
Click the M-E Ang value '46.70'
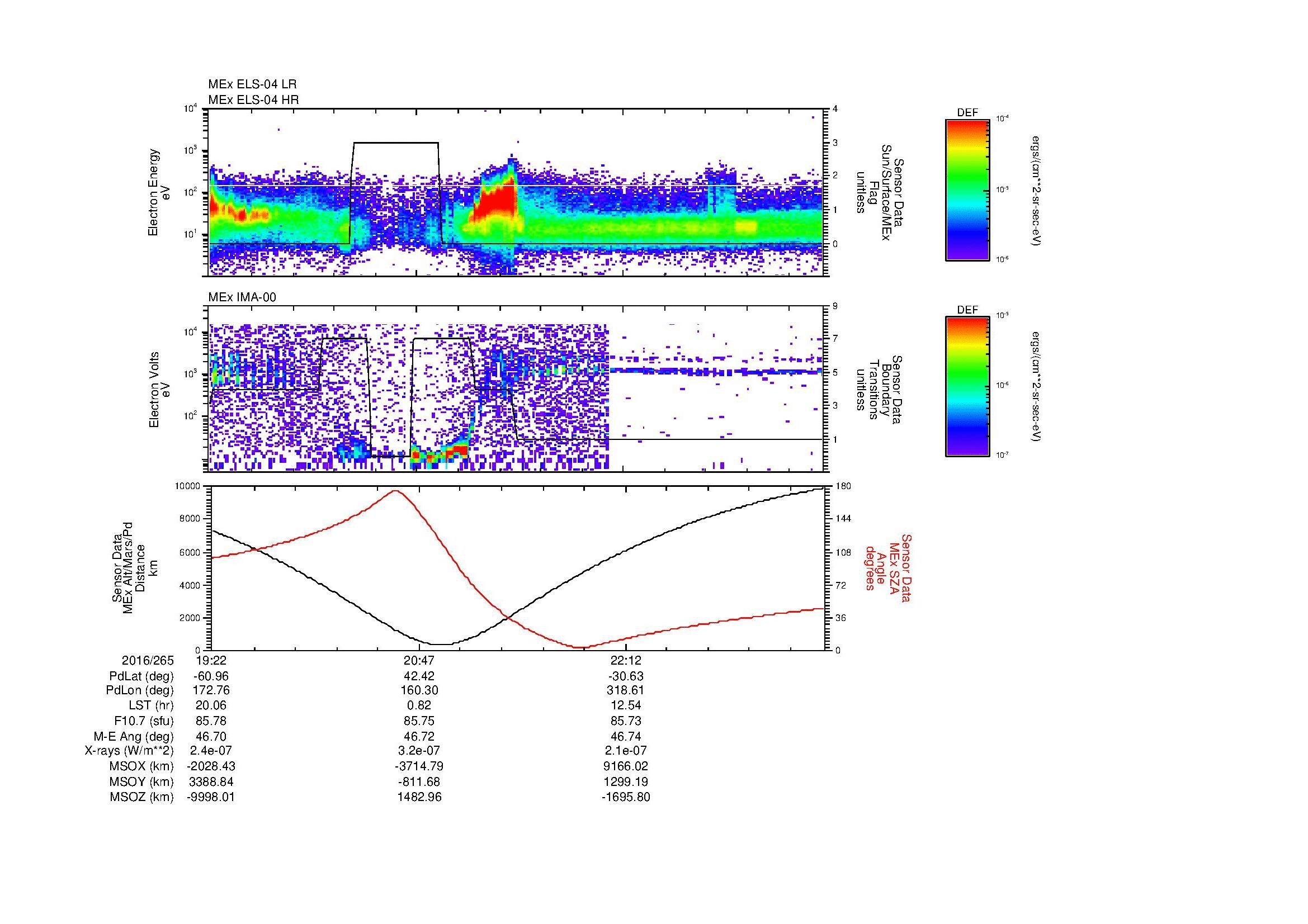[x=212, y=737]
